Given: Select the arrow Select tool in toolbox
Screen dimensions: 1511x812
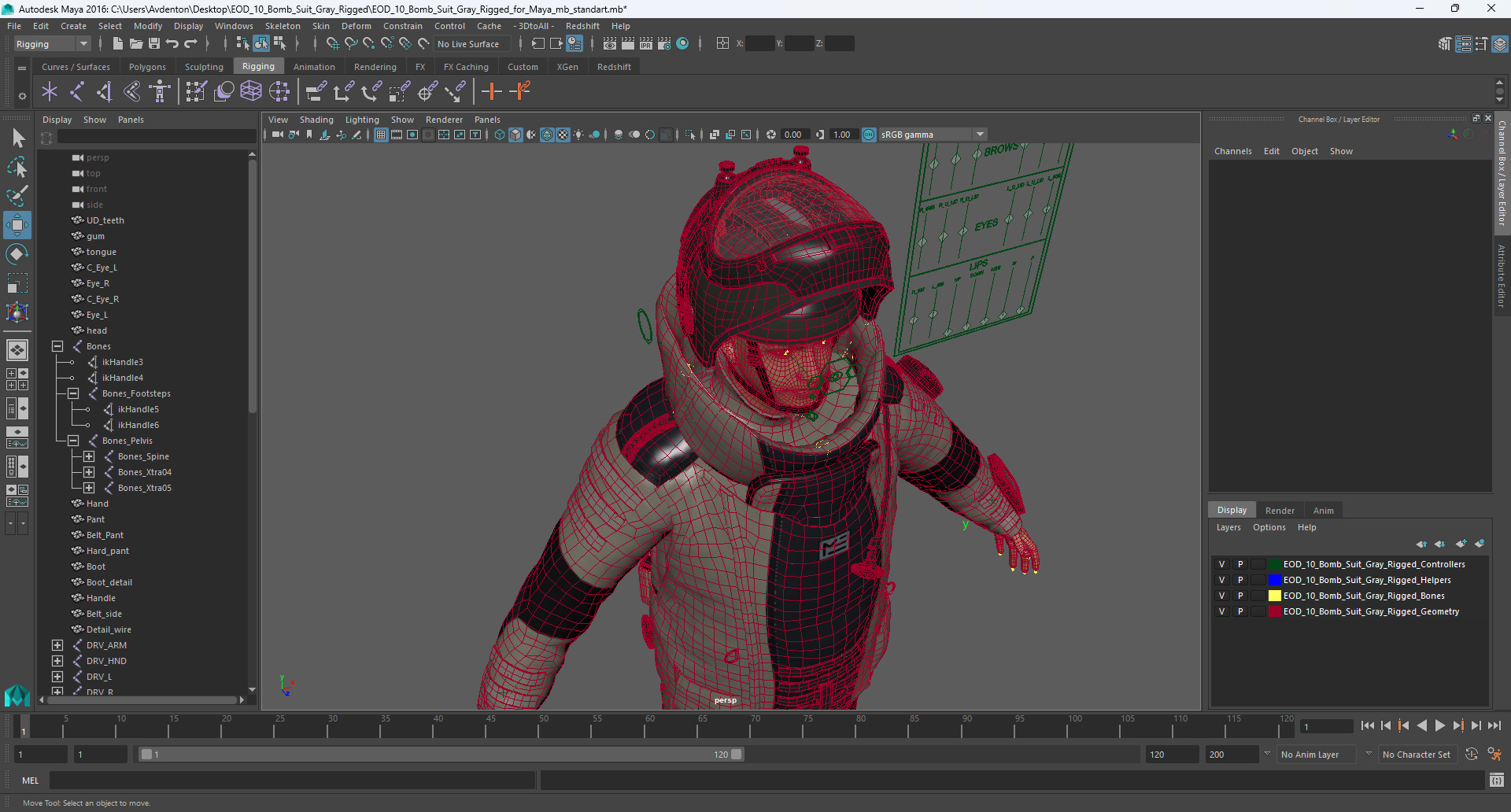Looking at the screenshot, I should (18, 138).
